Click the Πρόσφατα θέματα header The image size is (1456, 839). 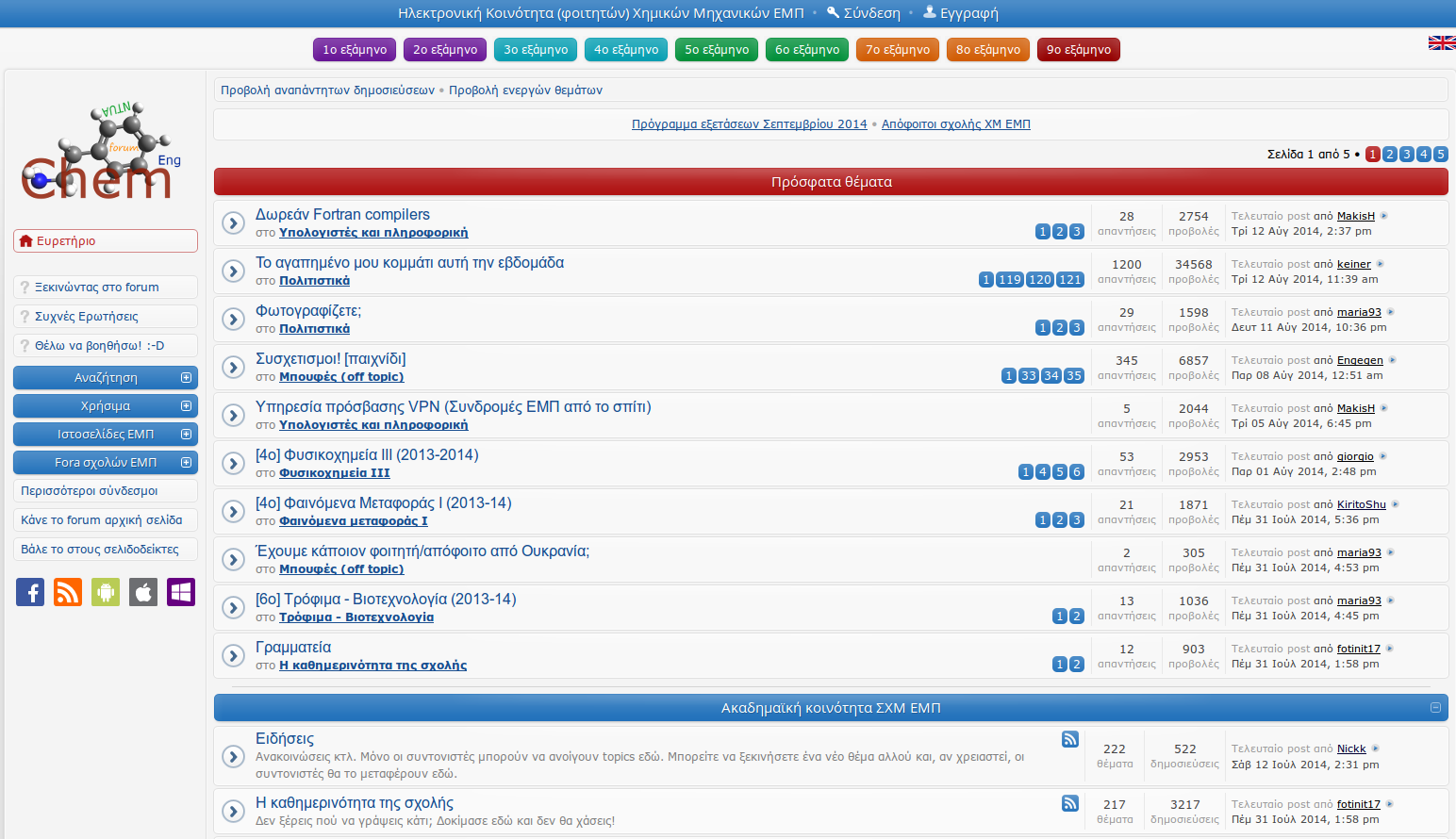pos(831,182)
